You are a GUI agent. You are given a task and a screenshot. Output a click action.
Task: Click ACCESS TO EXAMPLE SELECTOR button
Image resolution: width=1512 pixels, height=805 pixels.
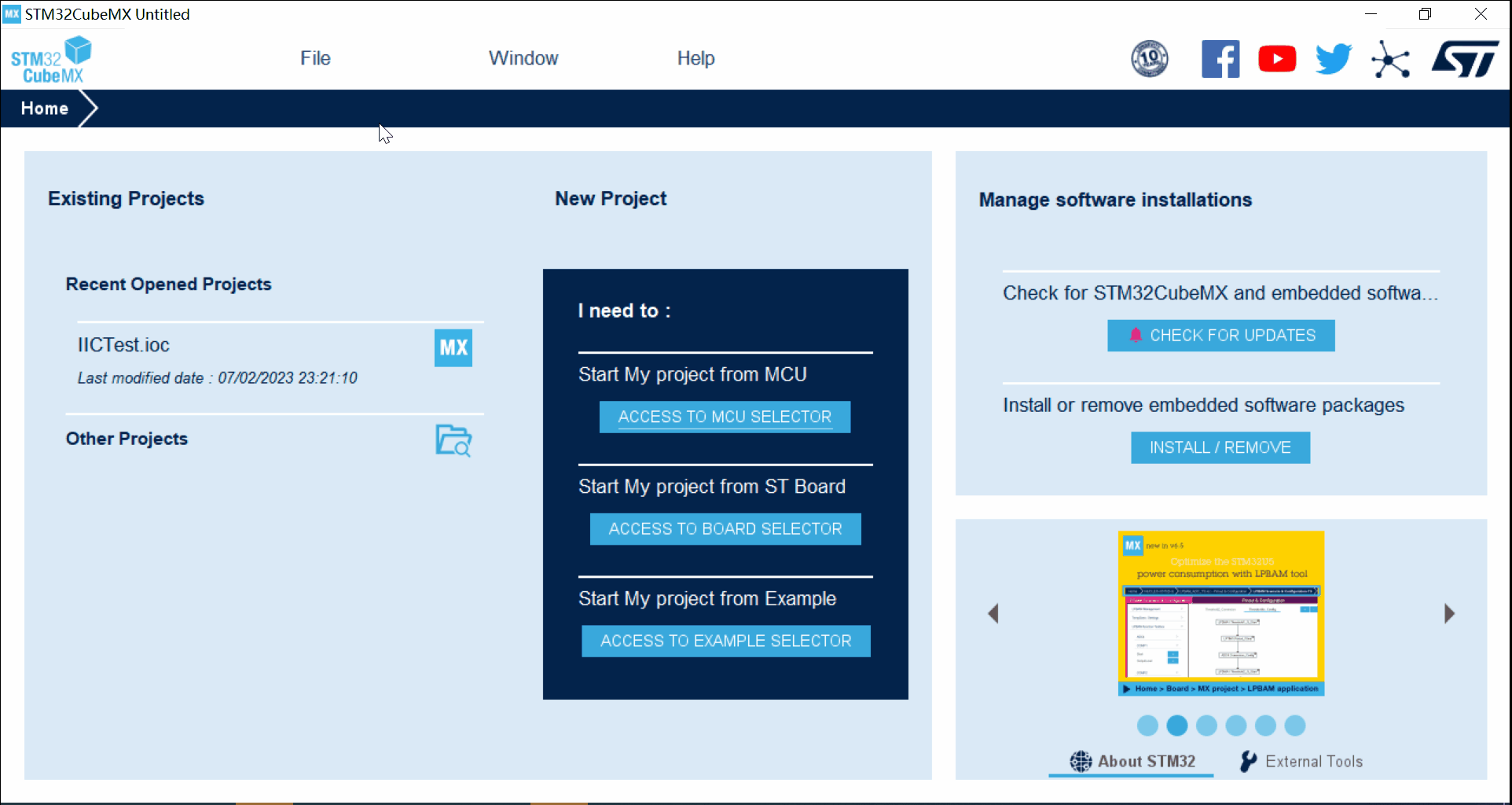point(726,641)
